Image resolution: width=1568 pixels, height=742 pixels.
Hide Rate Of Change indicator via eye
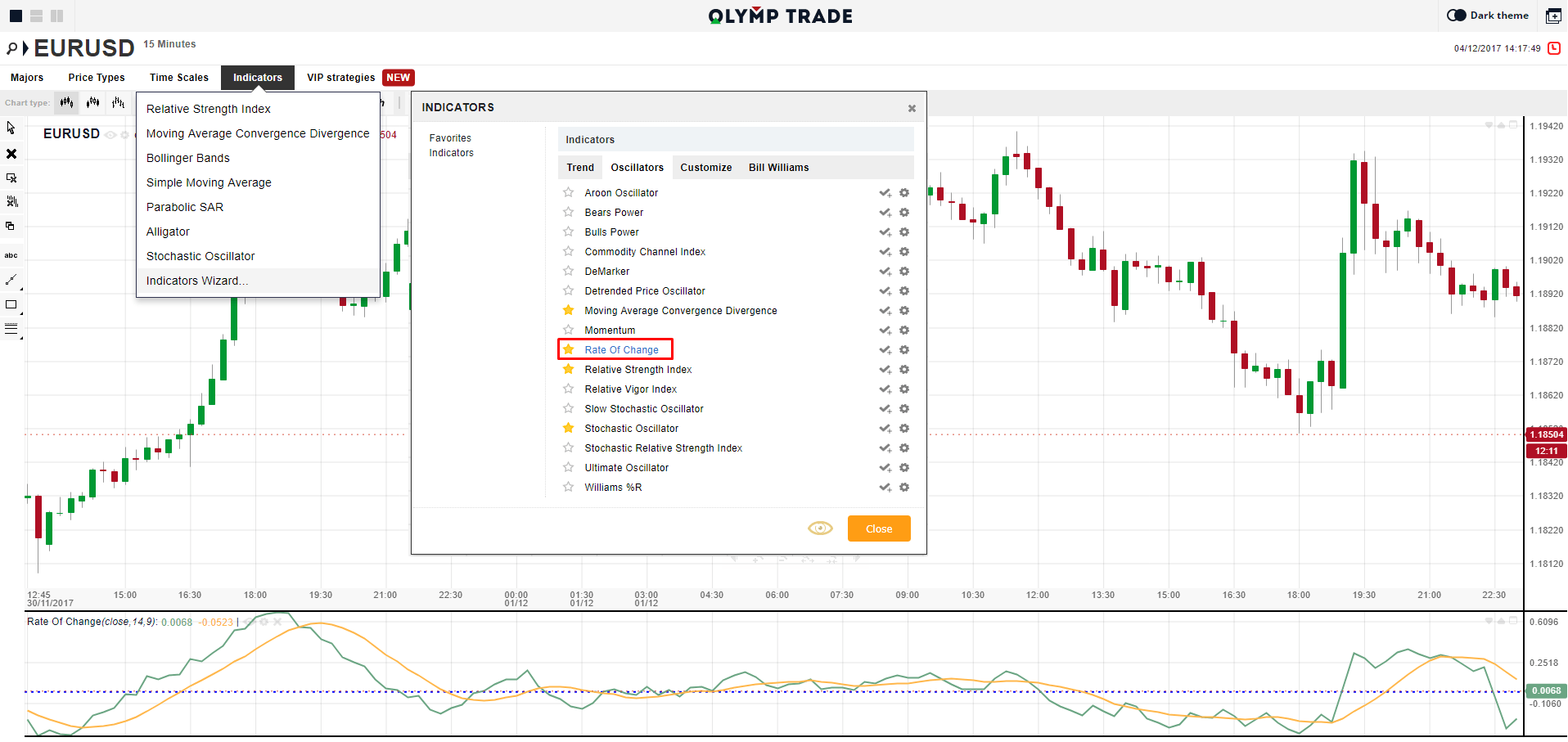[251, 623]
